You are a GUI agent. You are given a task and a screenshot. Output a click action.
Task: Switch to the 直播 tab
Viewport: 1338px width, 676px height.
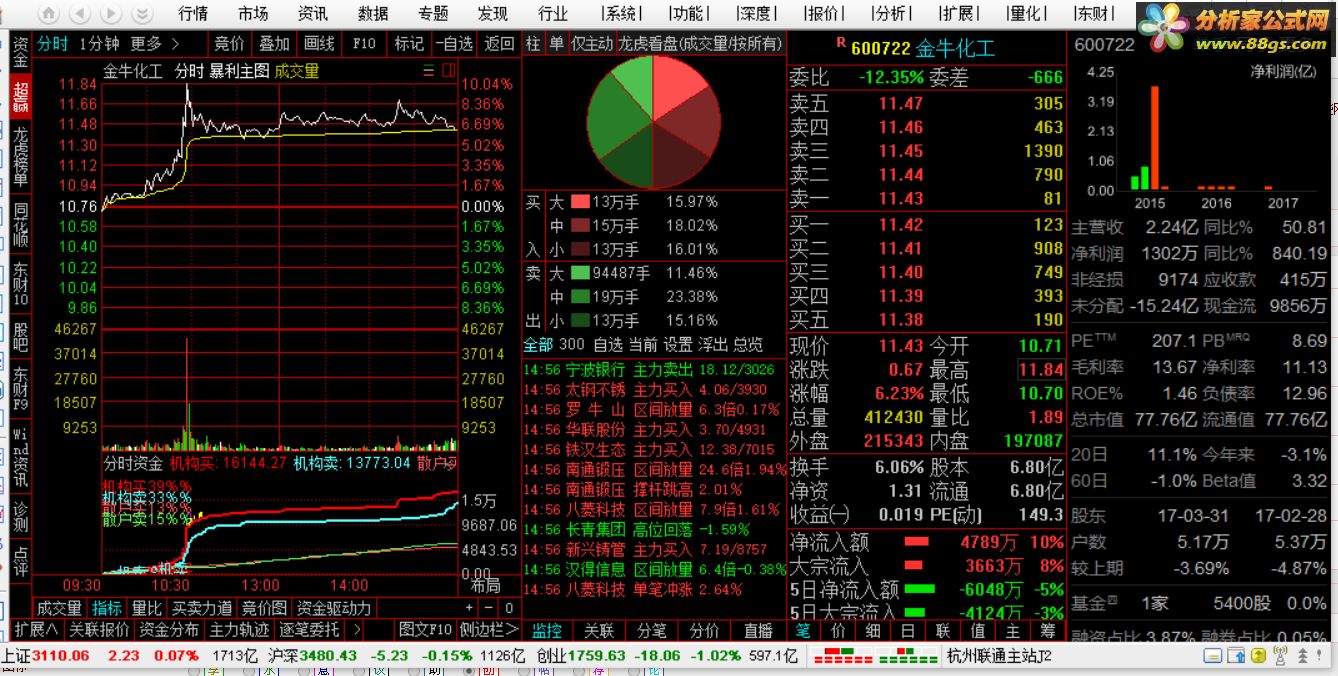(x=758, y=630)
